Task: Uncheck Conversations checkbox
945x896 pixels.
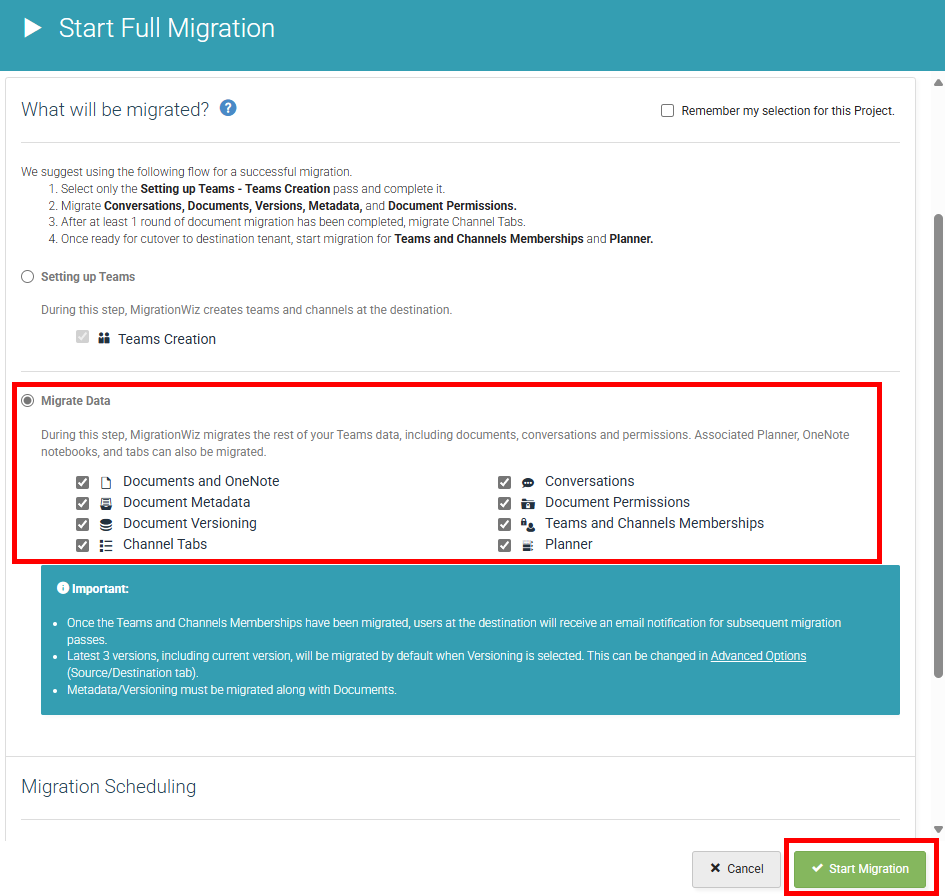Action: click(504, 483)
